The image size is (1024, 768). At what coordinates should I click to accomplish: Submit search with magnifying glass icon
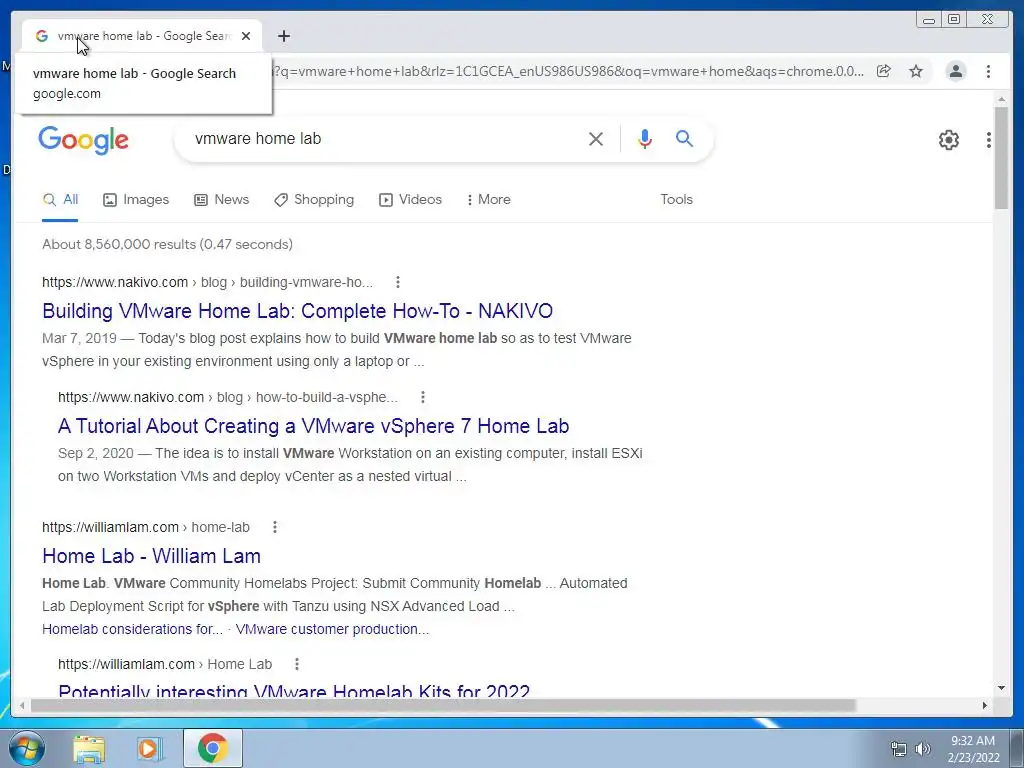coord(684,138)
